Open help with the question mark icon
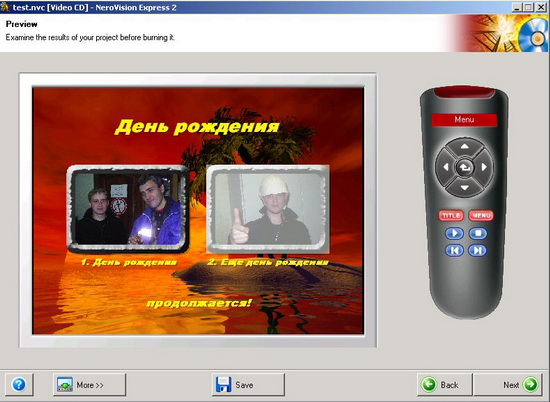The width and height of the screenshot is (550, 402). [x=19, y=384]
